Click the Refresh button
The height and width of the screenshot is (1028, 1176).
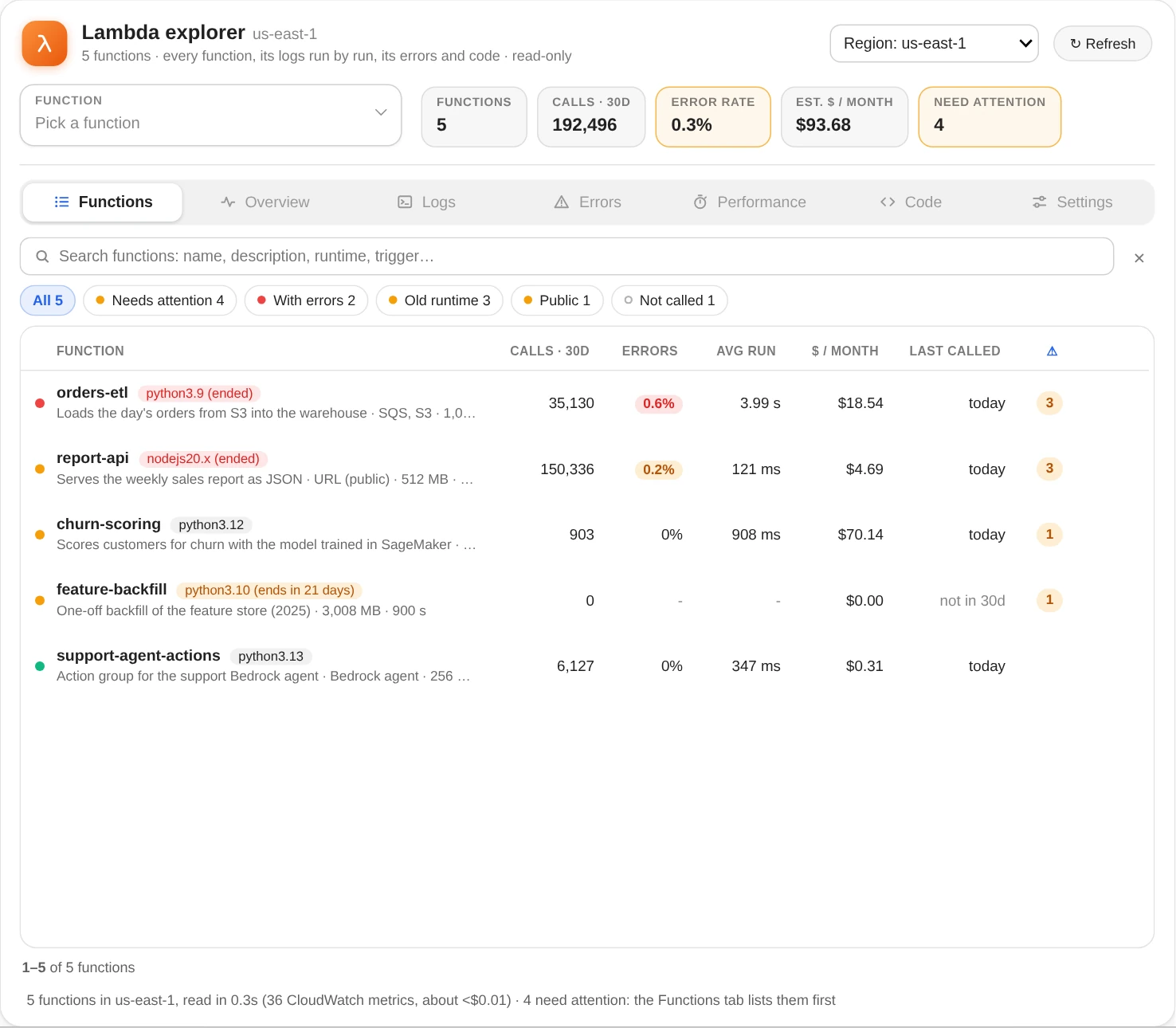(x=1103, y=44)
